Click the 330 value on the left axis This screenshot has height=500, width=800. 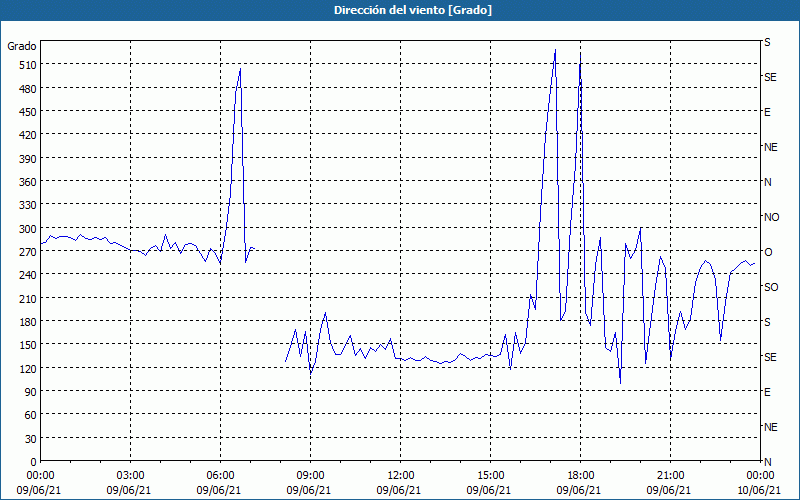[x=28, y=205]
